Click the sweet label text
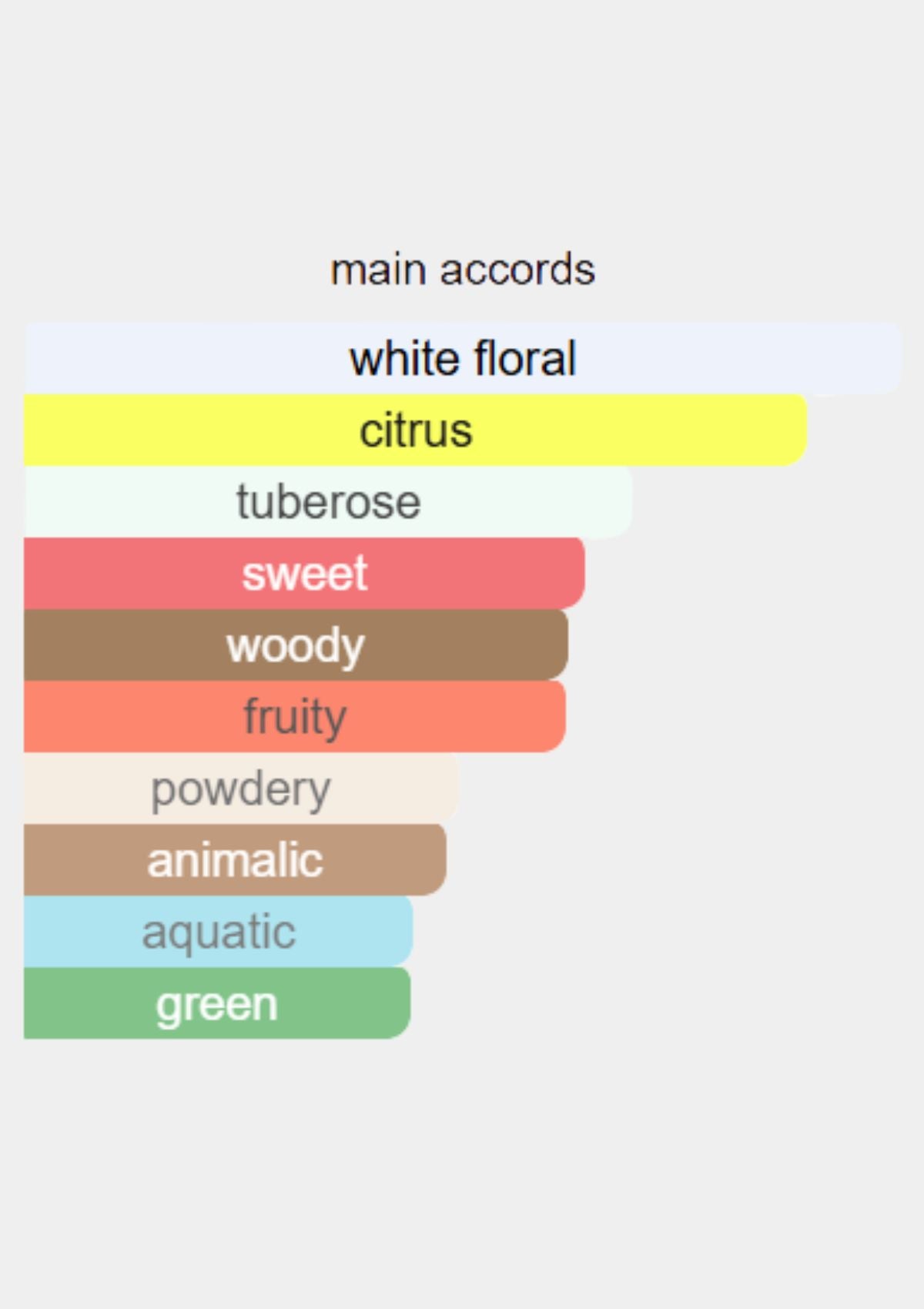Image resolution: width=924 pixels, height=1309 pixels. pyautogui.click(x=305, y=574)
